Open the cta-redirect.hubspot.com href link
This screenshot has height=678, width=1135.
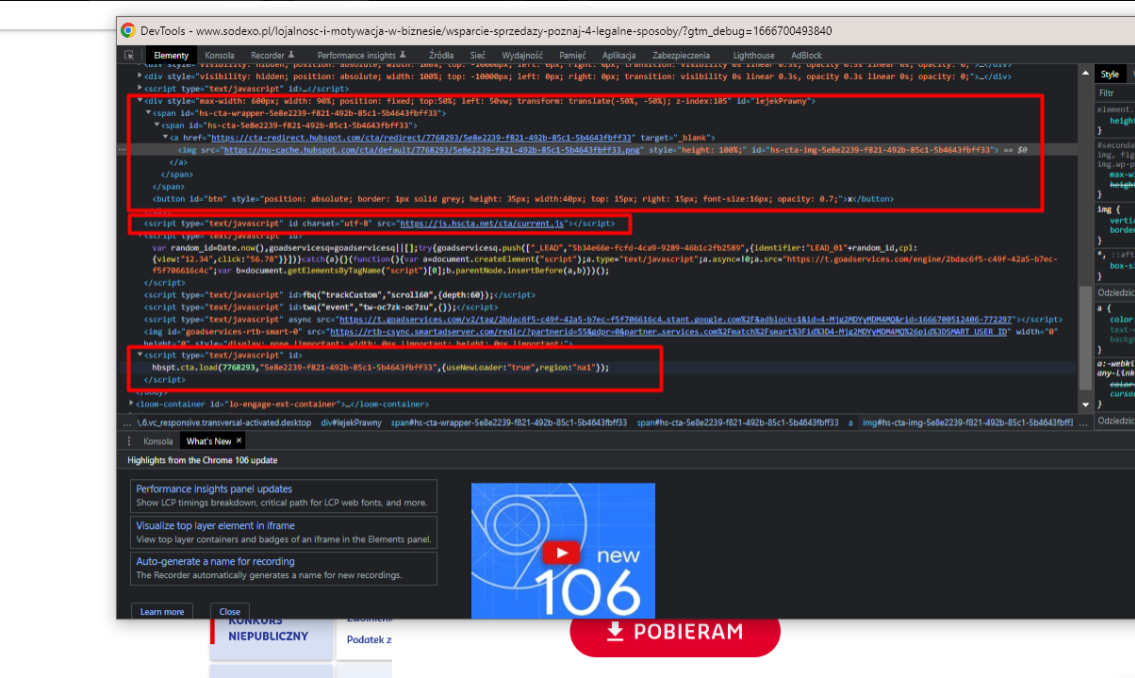422,137
